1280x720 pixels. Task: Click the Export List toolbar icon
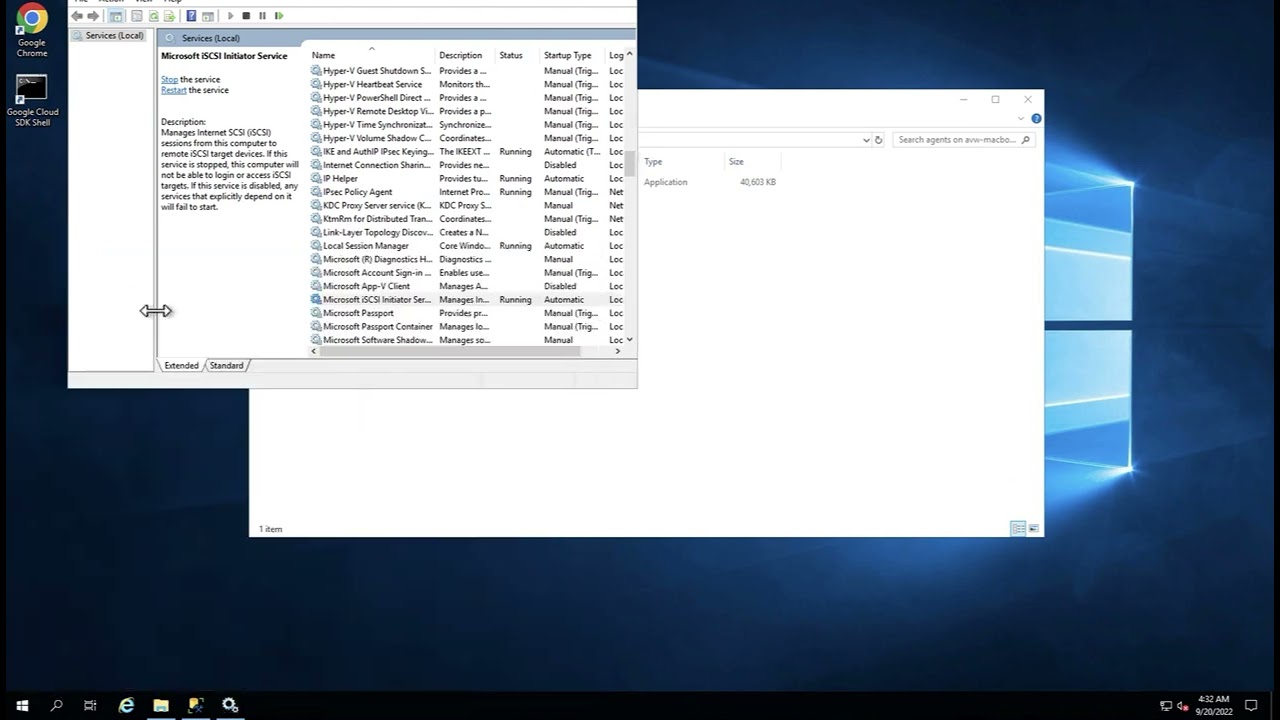pos(169,16)
